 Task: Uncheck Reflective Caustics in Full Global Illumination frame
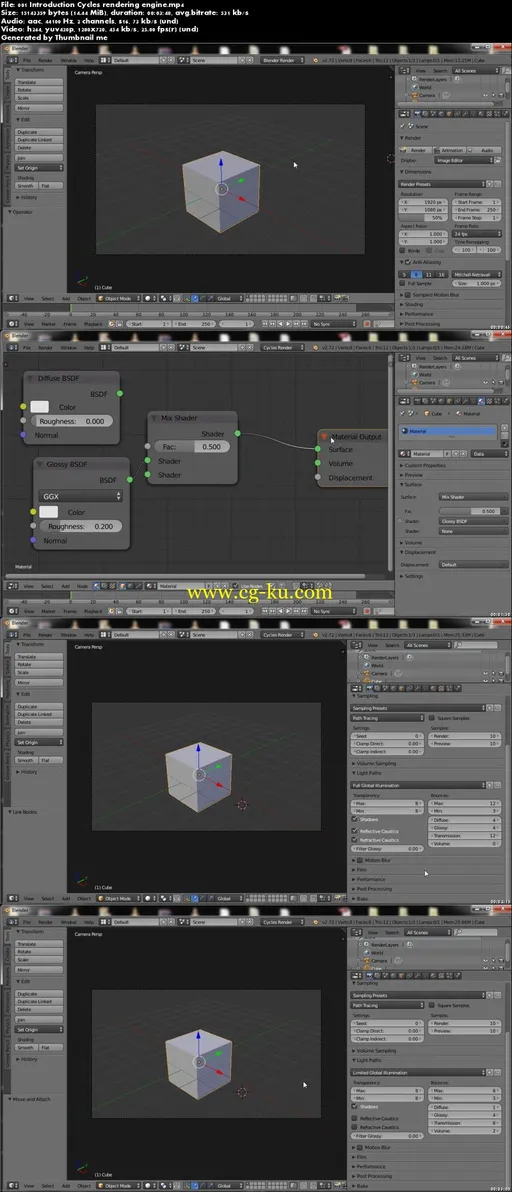click(x=355, y=831)
